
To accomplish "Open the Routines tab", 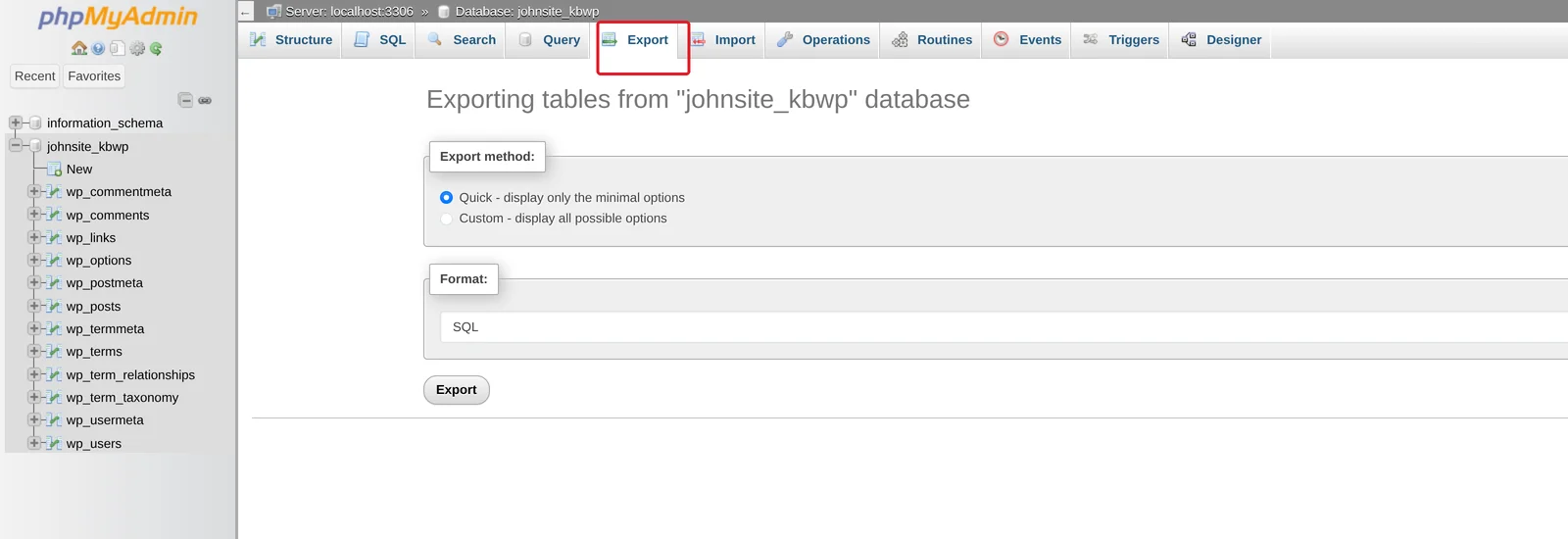I will pos(932,40).
